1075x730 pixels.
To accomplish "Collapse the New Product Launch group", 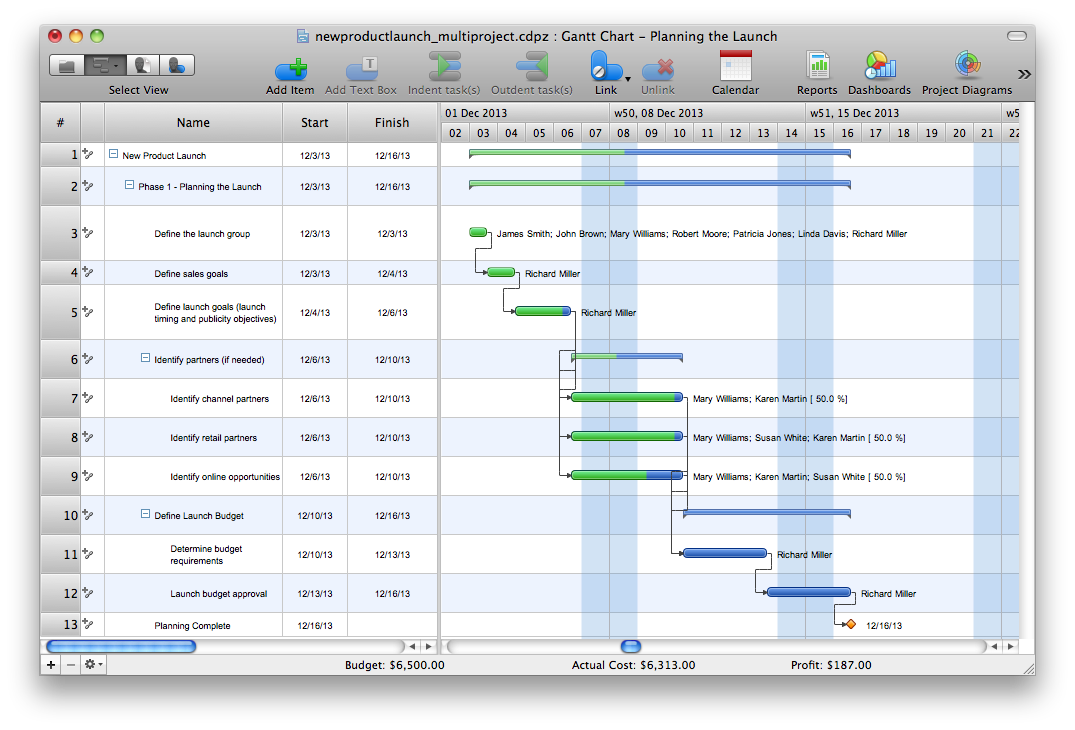I will point(113,155).
